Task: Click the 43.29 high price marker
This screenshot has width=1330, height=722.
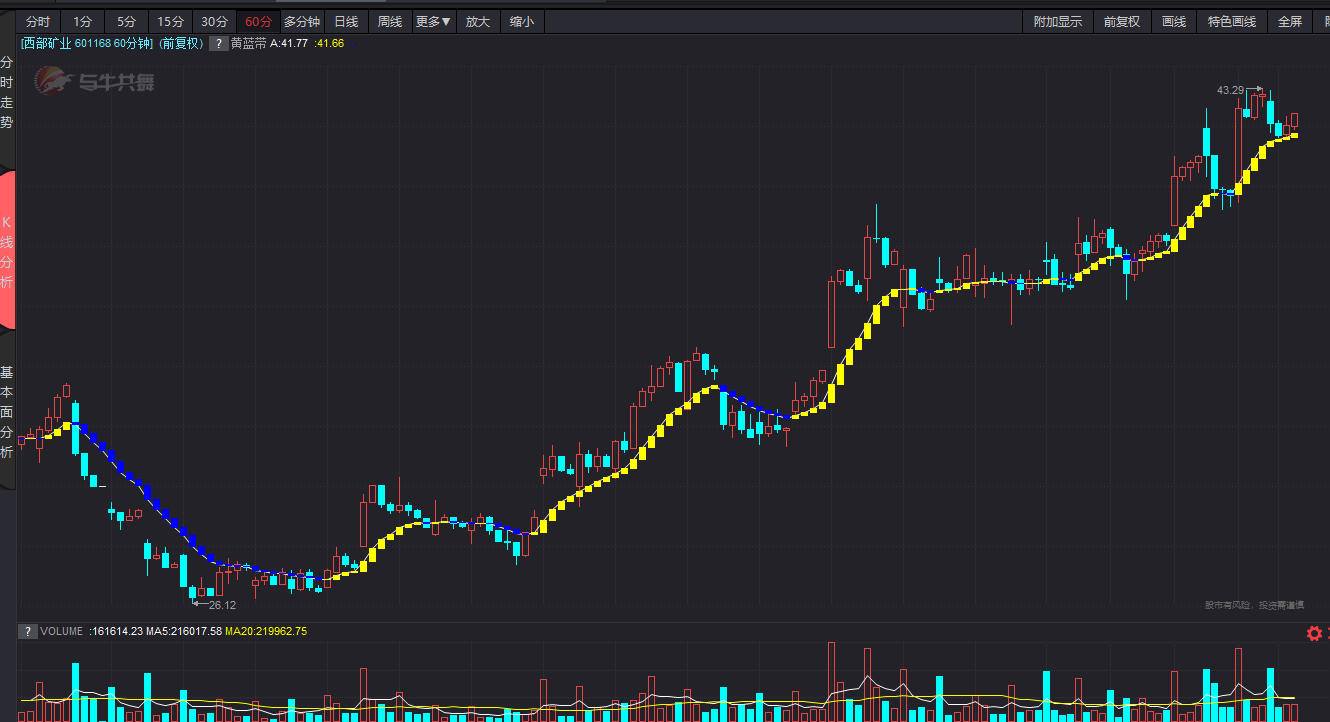Action: coord(1230,90)
